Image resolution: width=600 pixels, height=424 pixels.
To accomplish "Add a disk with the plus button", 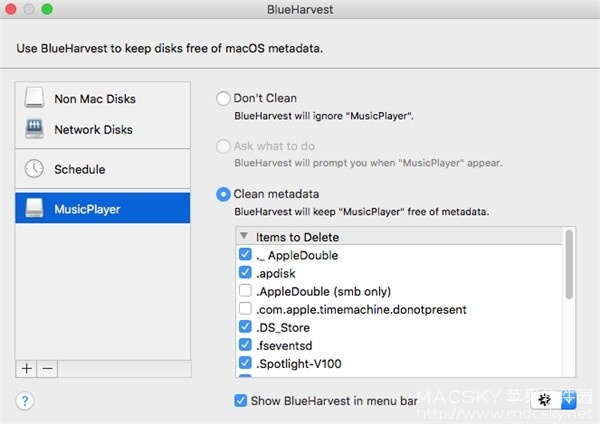I will (26, 369).
